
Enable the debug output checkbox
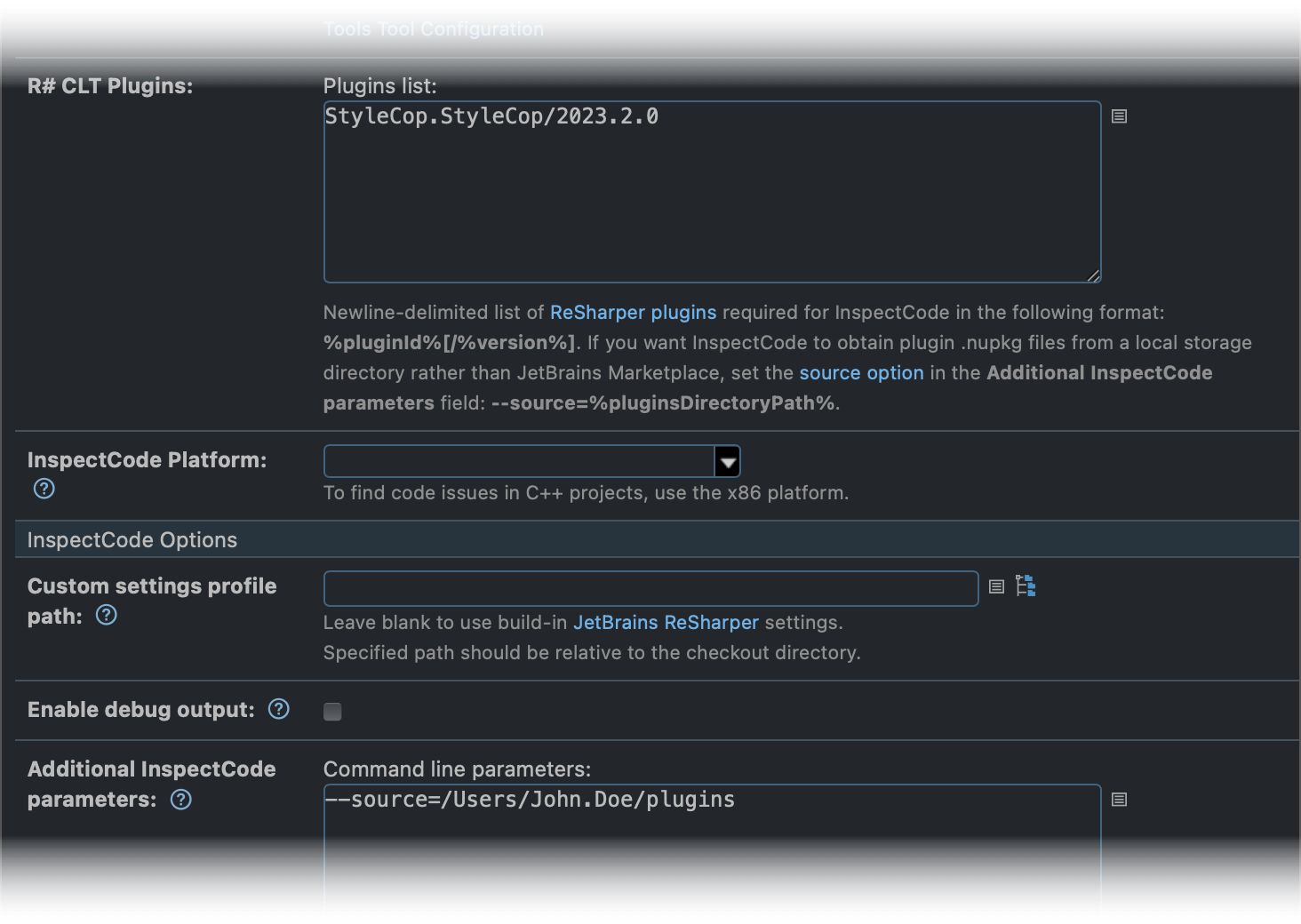click(x=332, y=711)
